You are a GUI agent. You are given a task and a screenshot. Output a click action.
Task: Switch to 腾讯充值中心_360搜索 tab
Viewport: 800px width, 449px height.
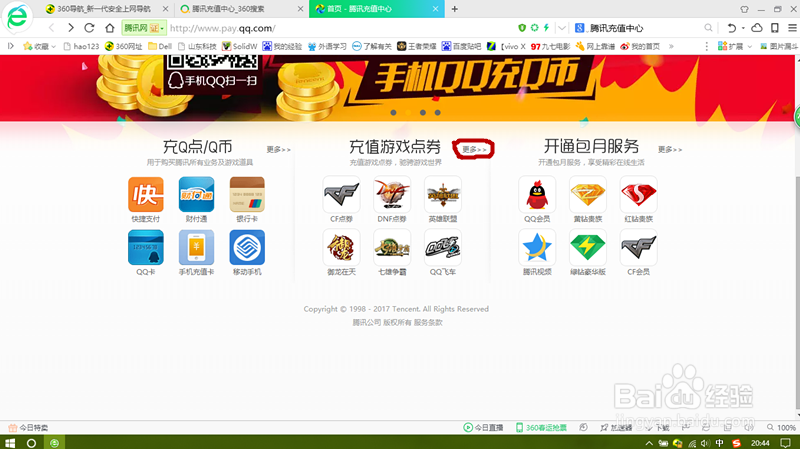click(242, 9)
